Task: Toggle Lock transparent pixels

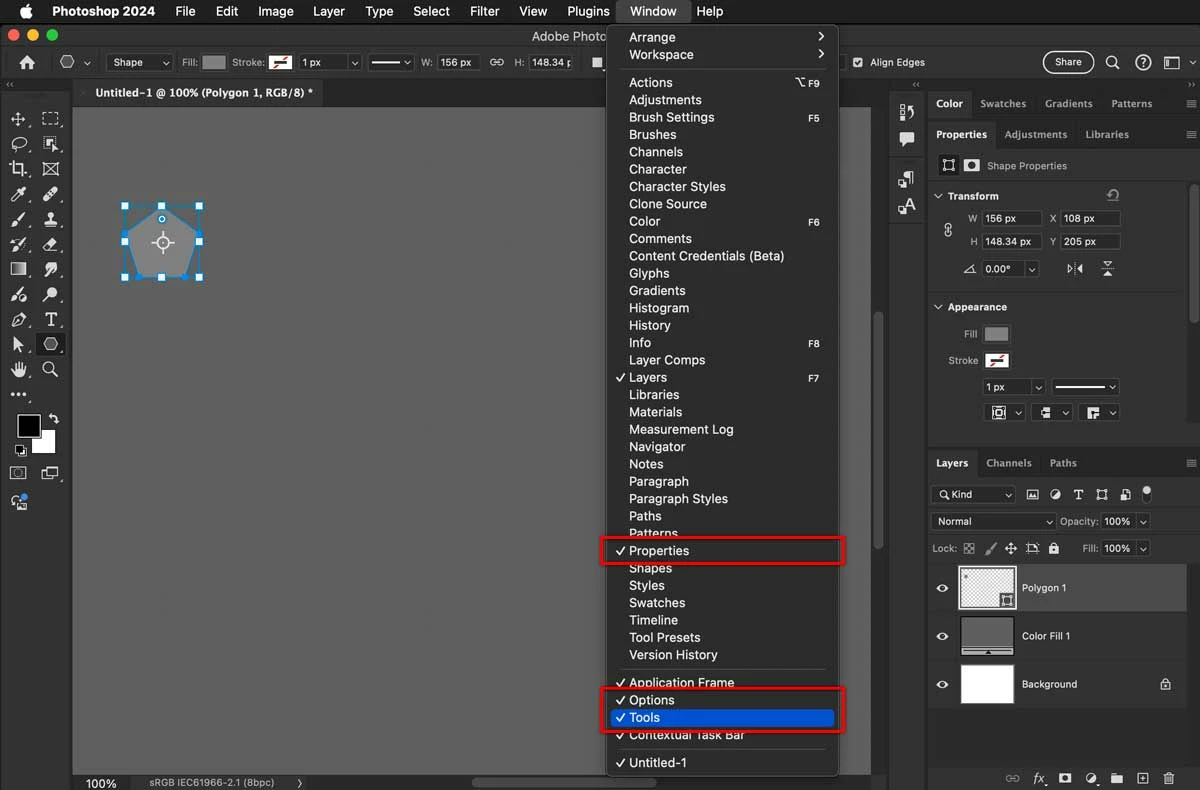Action: (x=968, y=549)
